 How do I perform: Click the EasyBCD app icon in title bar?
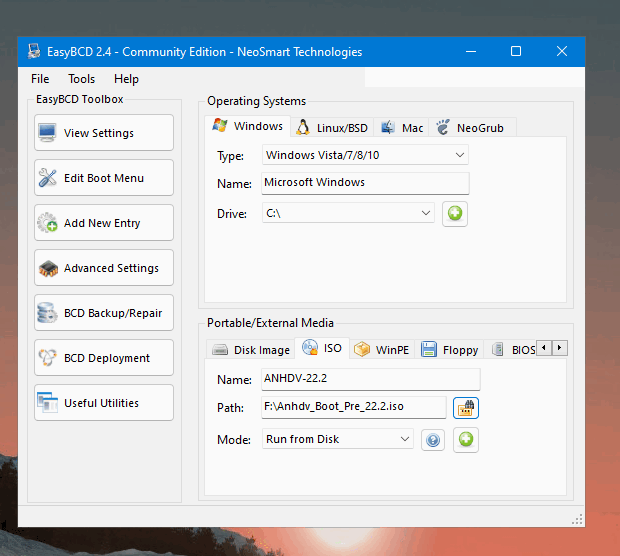tap(34, 51)
